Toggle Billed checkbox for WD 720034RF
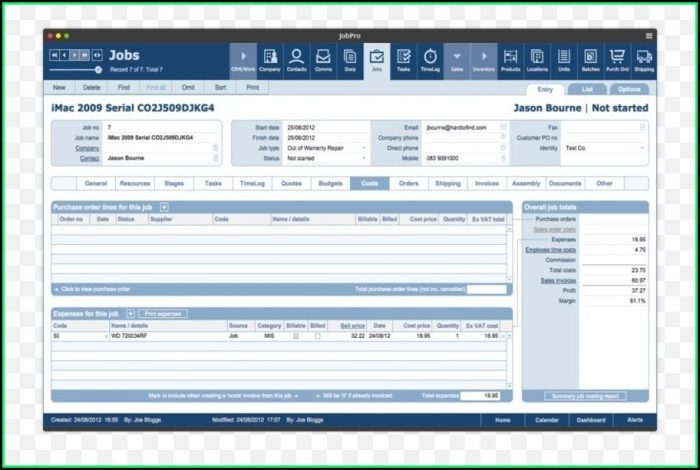 tap(317, 336)
